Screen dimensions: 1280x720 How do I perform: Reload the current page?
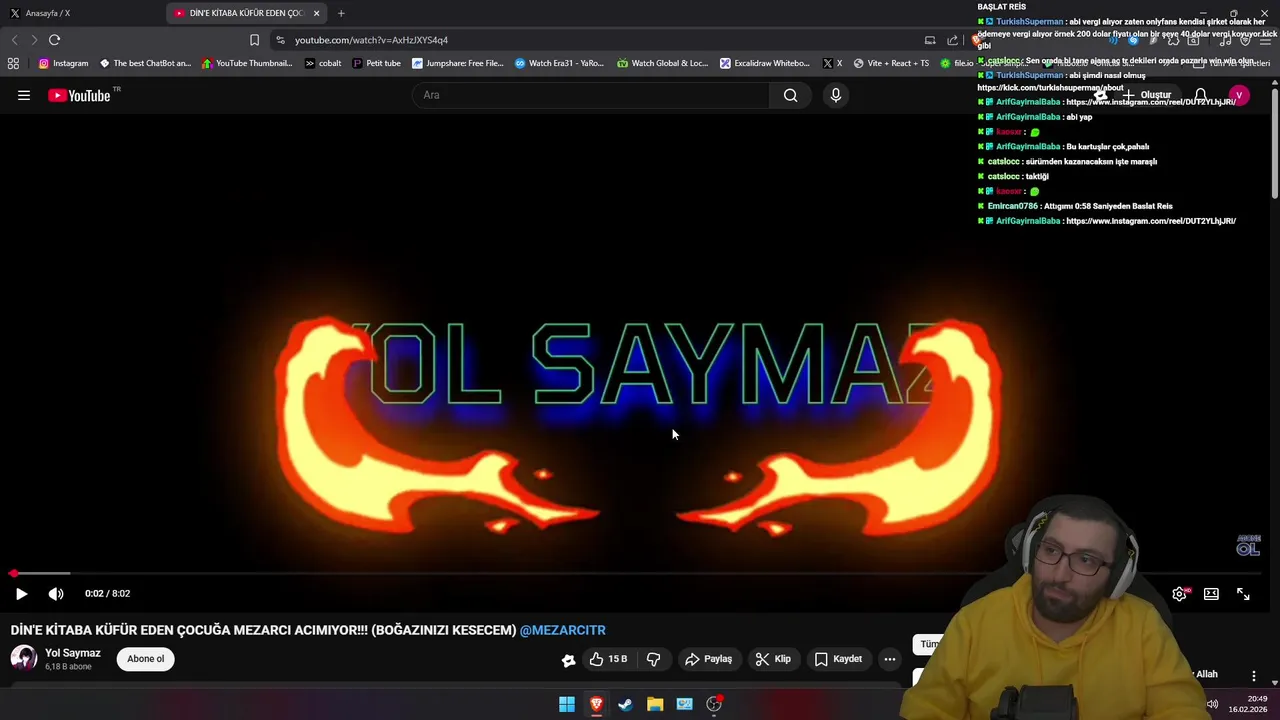click(54, 40)
